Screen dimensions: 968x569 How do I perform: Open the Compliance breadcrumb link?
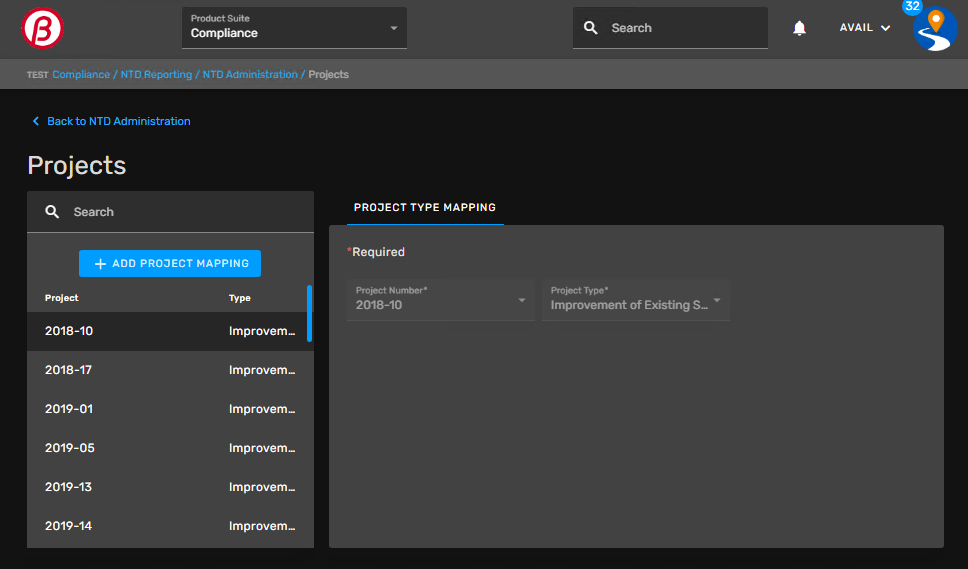click(x=81, y=74)
